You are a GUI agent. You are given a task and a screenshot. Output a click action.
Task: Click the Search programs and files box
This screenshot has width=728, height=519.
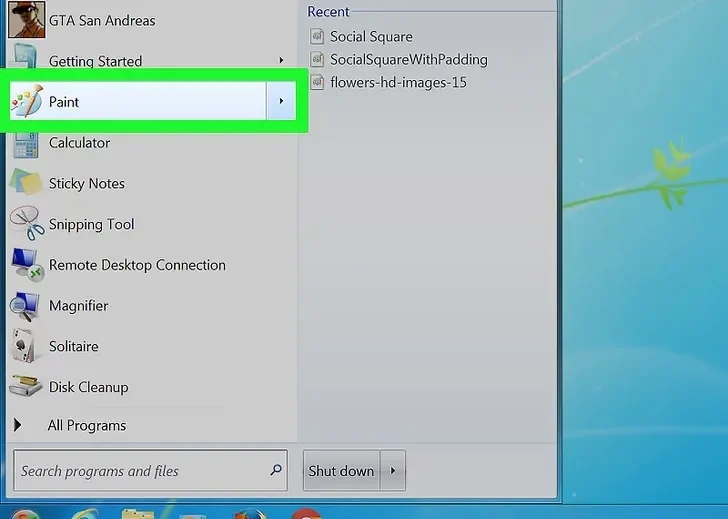(x=140, y=471)
